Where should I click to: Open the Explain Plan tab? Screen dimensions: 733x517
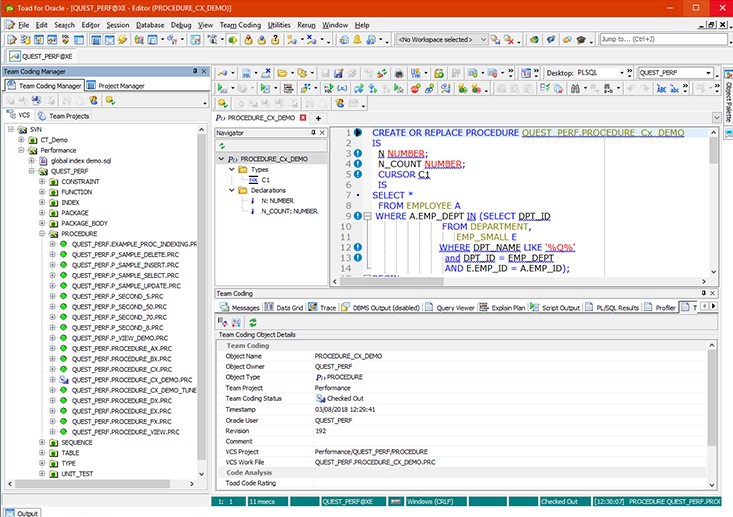coord(503,308)
